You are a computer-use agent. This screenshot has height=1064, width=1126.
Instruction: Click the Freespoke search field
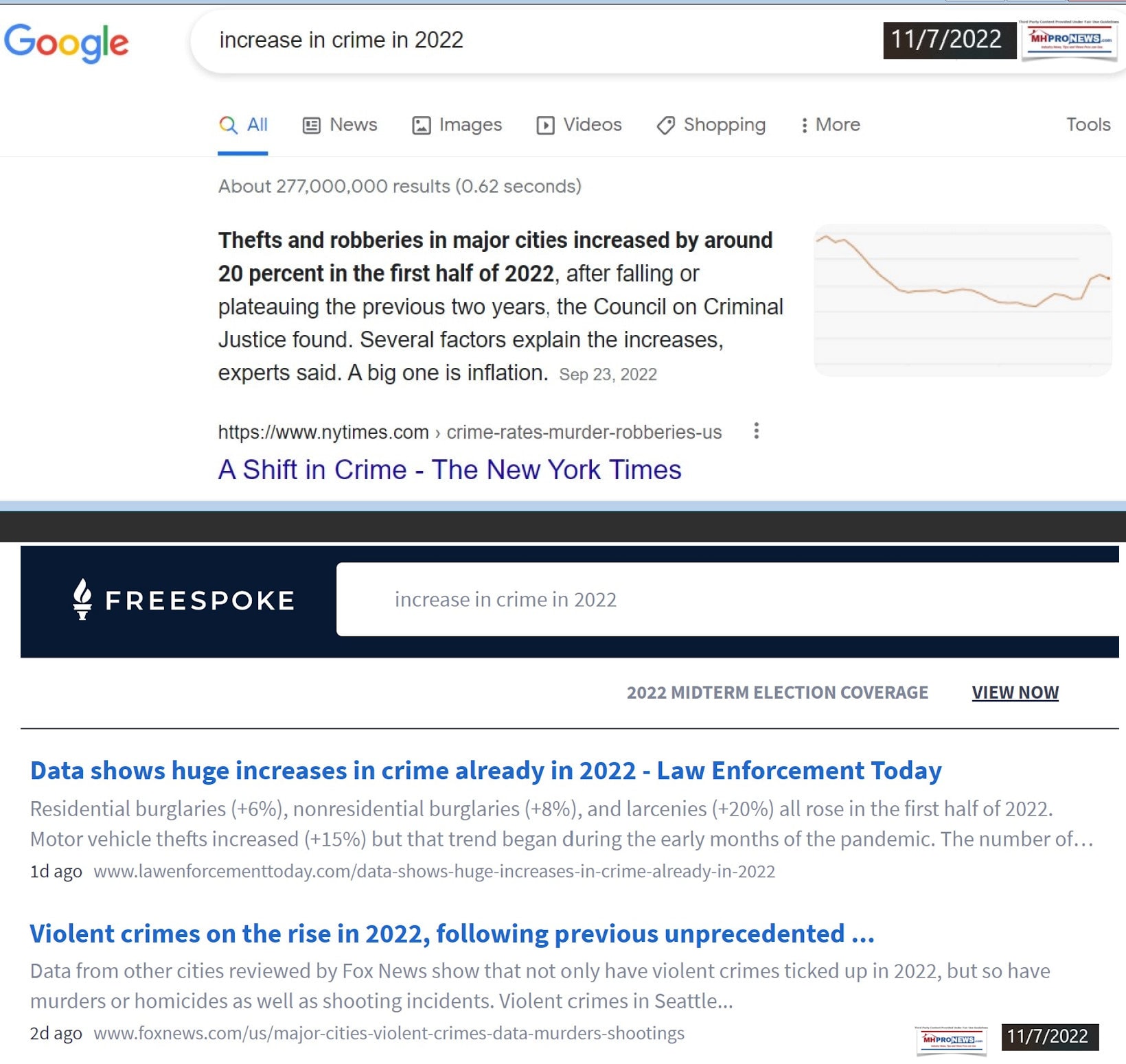point(728,600)
